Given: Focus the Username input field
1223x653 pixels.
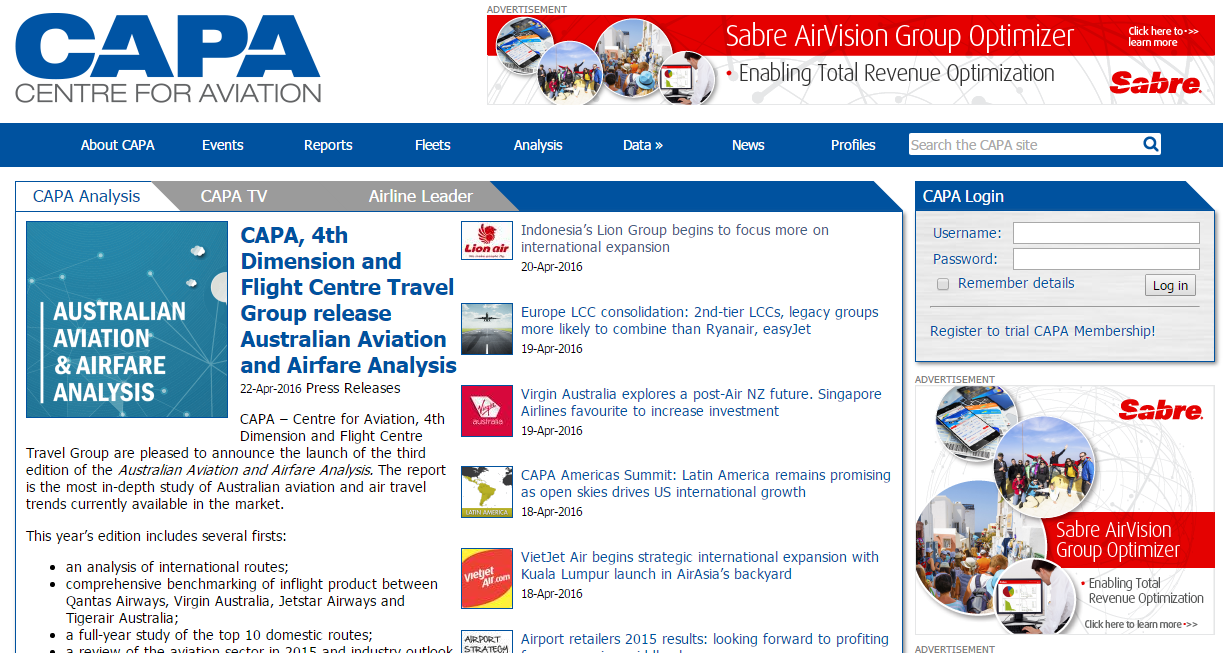Looking at the screenshot, I should (x=1106, y=233).
